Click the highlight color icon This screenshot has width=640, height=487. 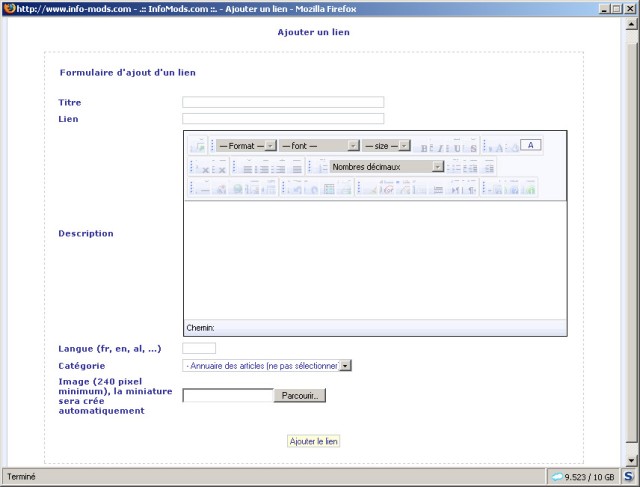515,148
